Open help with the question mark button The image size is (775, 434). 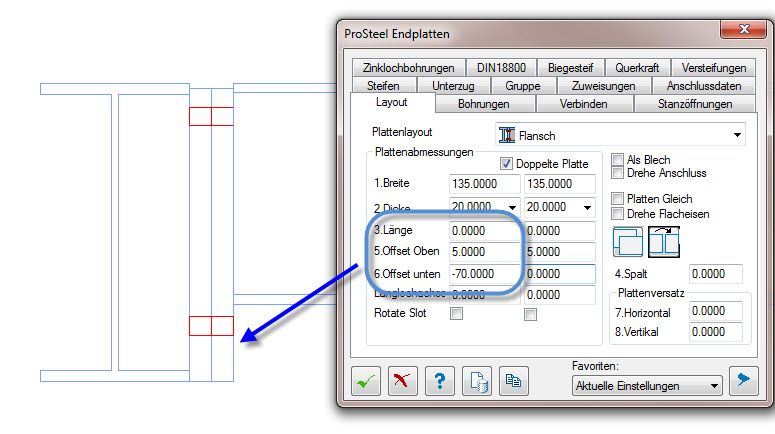coord(439,381)
